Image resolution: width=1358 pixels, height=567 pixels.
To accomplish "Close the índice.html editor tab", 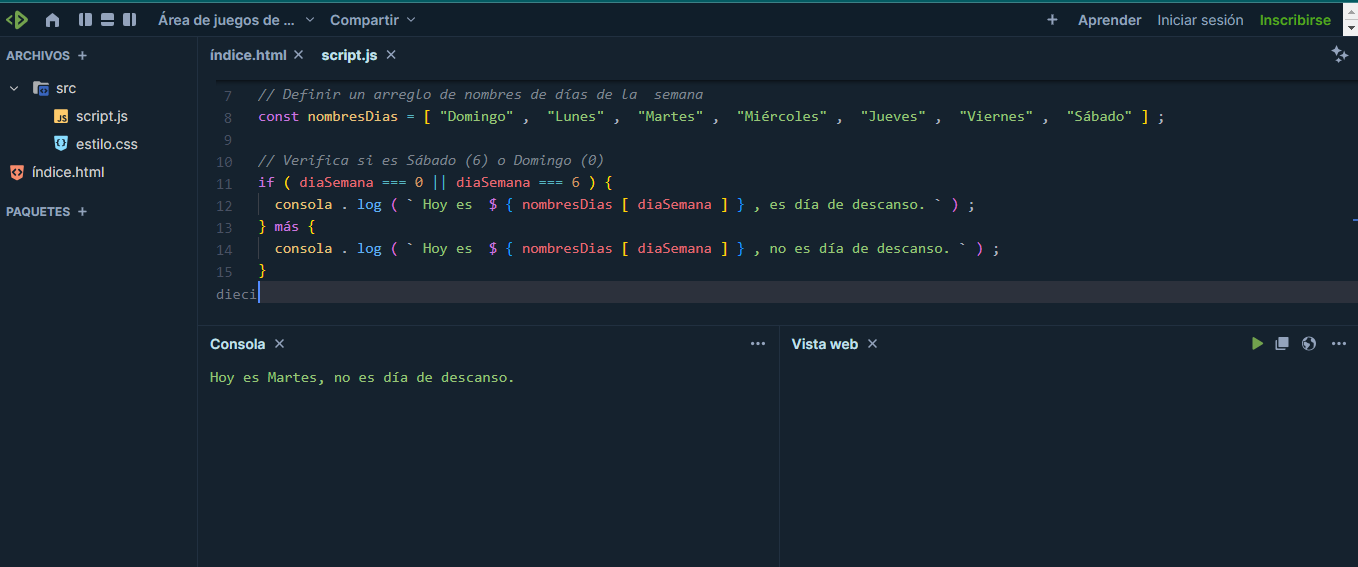I will (298, 55).
